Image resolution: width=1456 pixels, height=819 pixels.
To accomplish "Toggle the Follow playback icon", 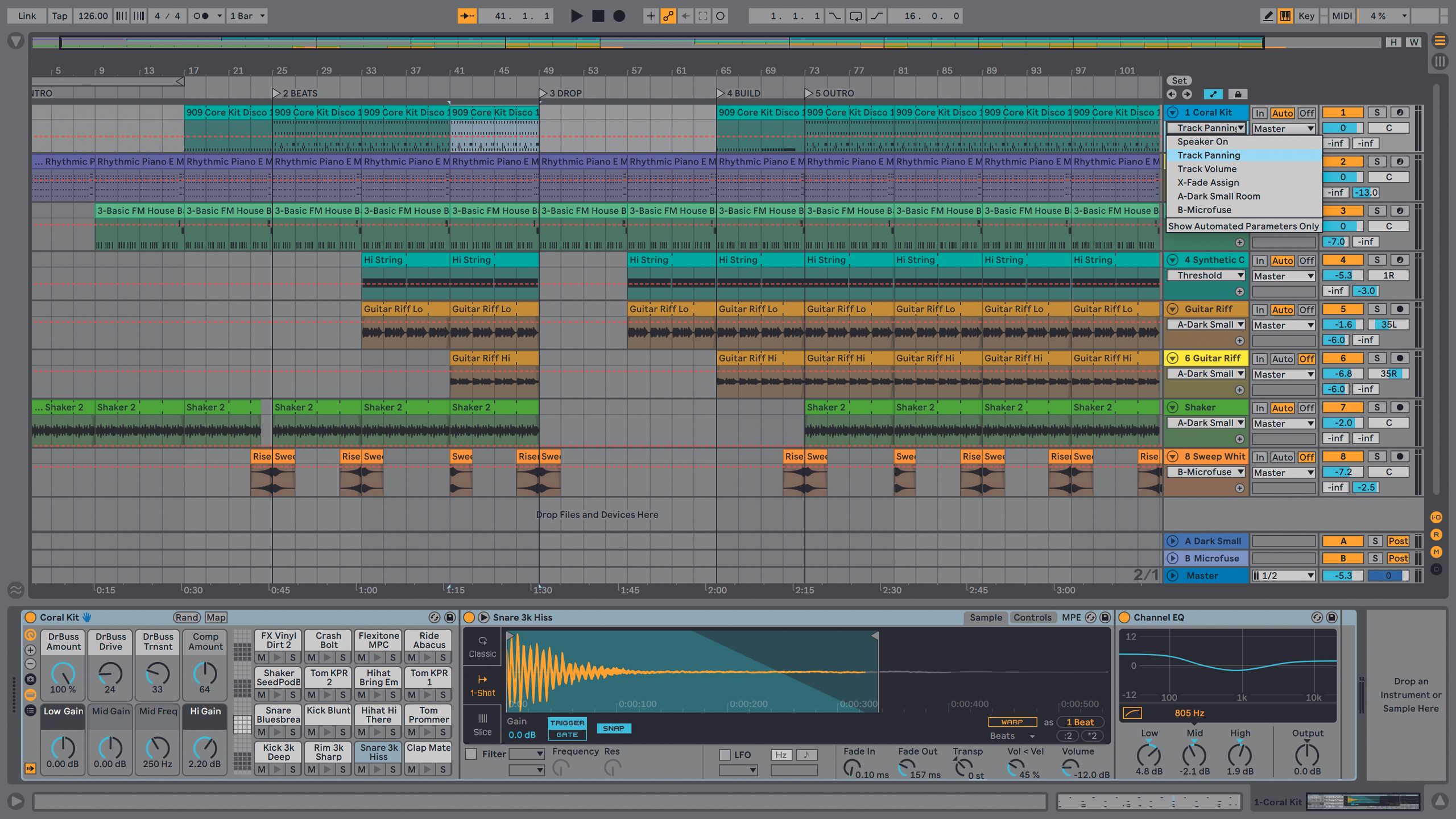I will pyautogui.click(x=467, y=16).
